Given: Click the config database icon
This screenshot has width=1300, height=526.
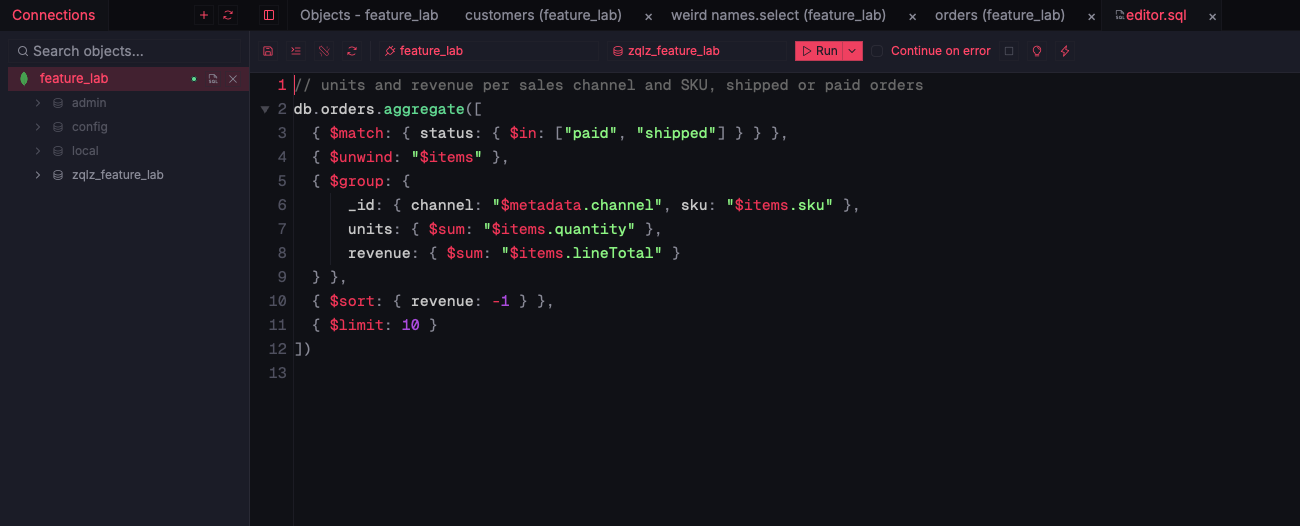Looking at the screenshot, I should pos(58,127).
